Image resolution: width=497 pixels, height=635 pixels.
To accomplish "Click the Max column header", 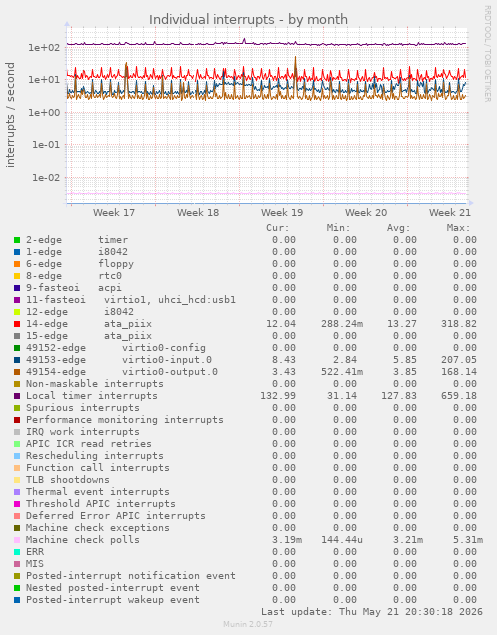I will [x=458, y=228].
